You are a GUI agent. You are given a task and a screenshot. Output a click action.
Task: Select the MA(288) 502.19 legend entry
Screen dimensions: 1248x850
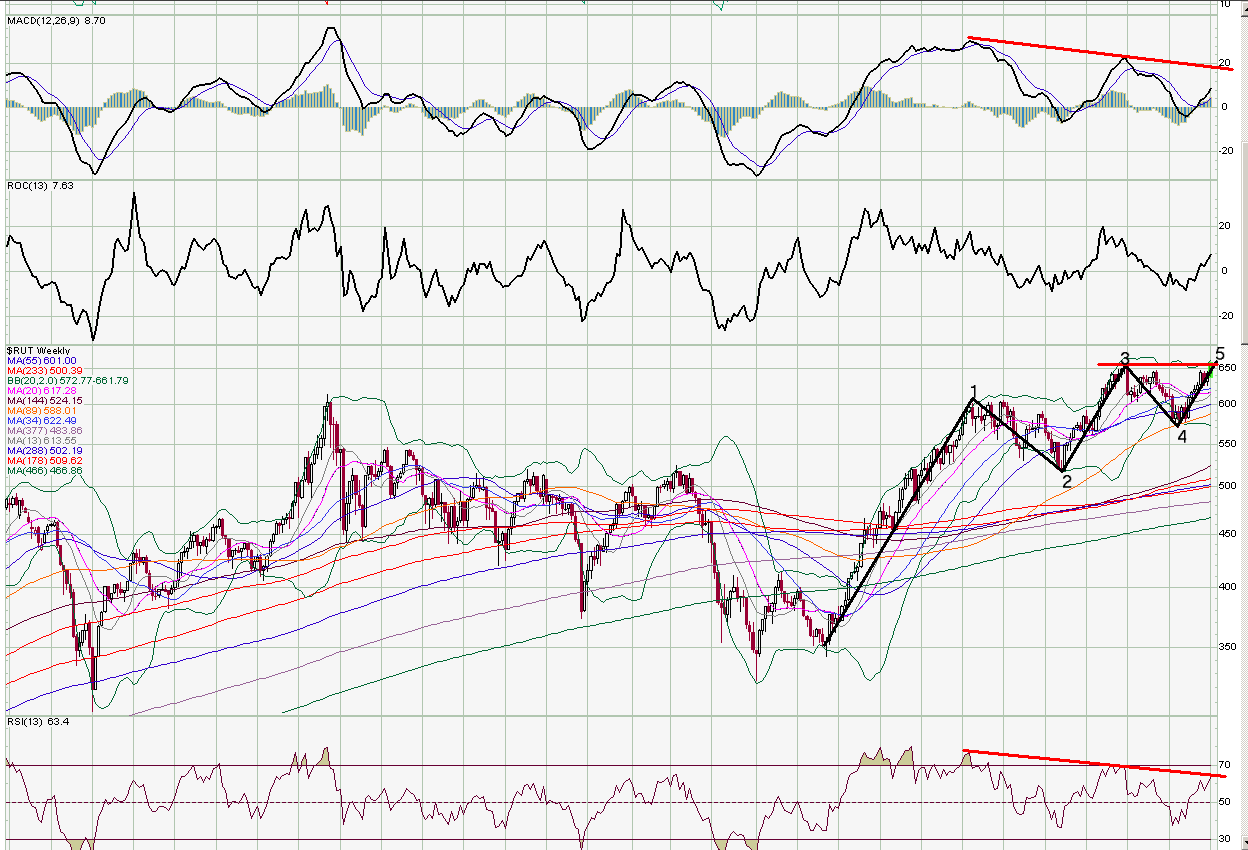click(45, 450)
